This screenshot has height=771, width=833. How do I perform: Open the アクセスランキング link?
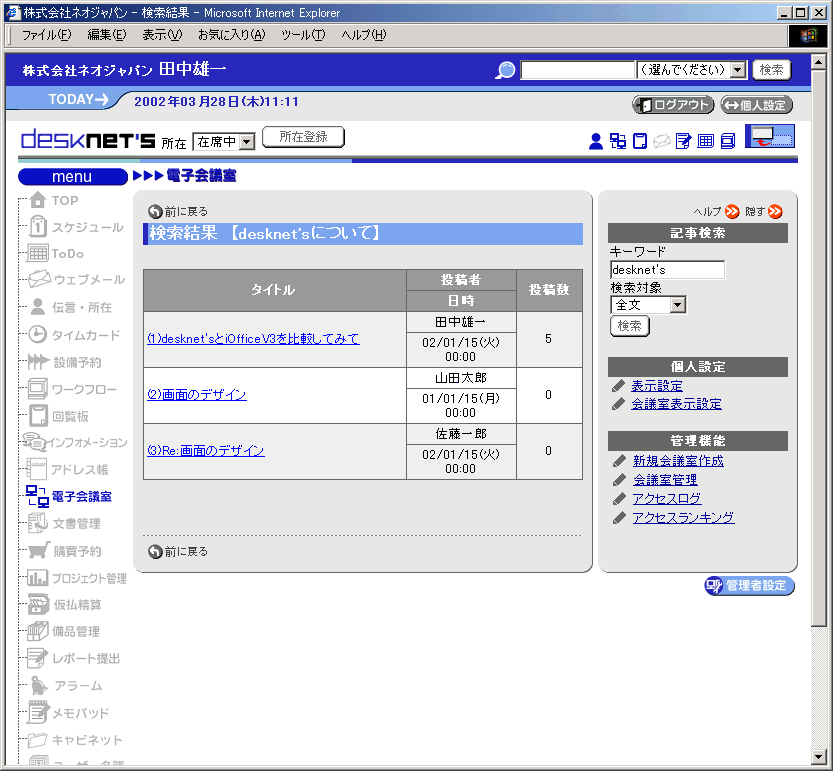pos(683,517)
